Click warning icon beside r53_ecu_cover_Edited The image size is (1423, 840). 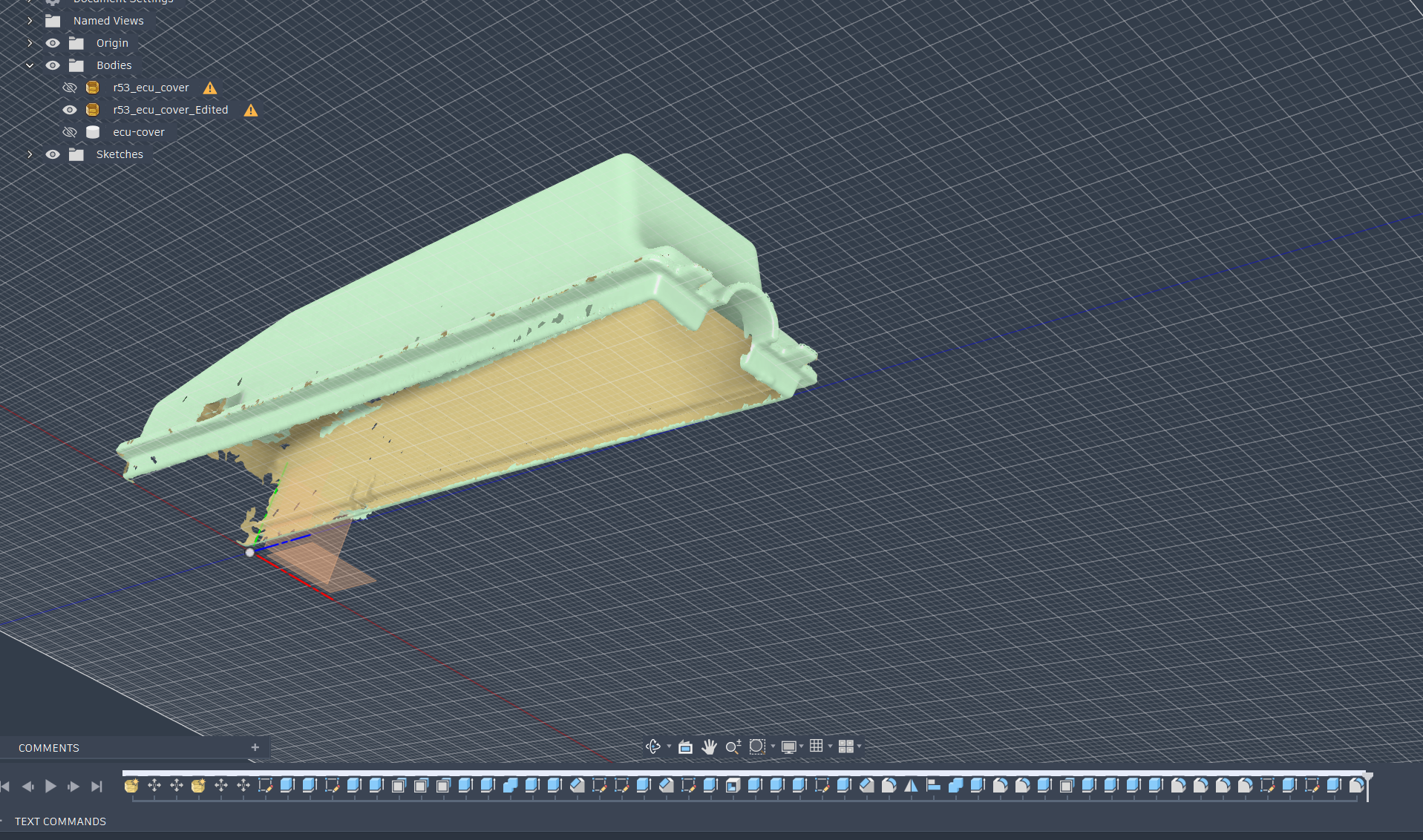click(251, 111)
